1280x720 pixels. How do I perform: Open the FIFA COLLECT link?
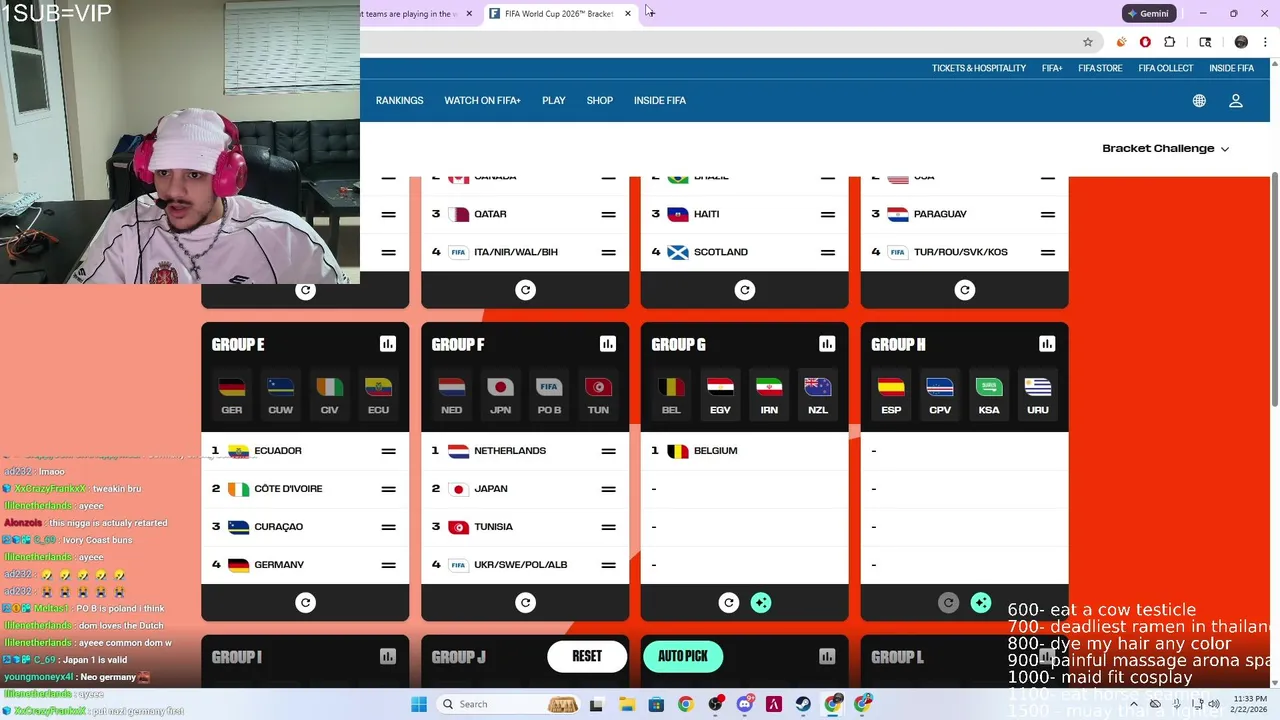coord(1166,68)
